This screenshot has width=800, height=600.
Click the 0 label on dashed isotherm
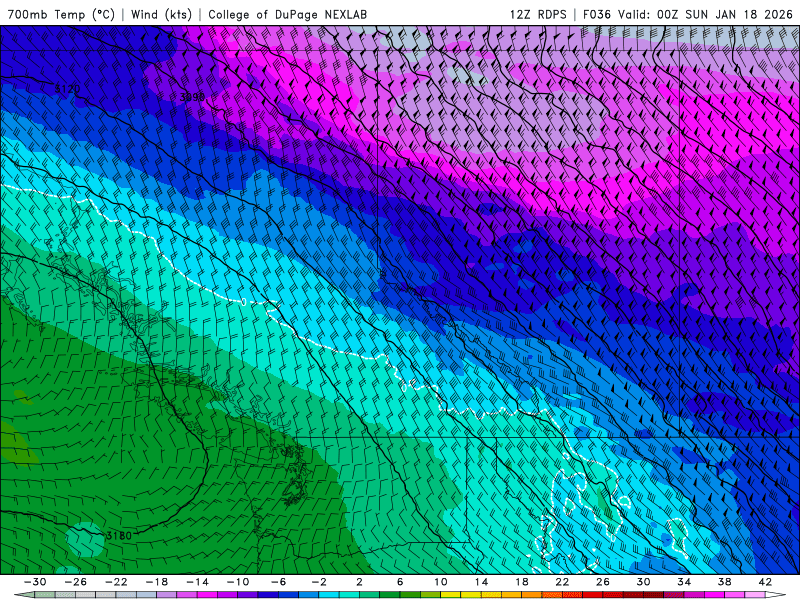244,302
